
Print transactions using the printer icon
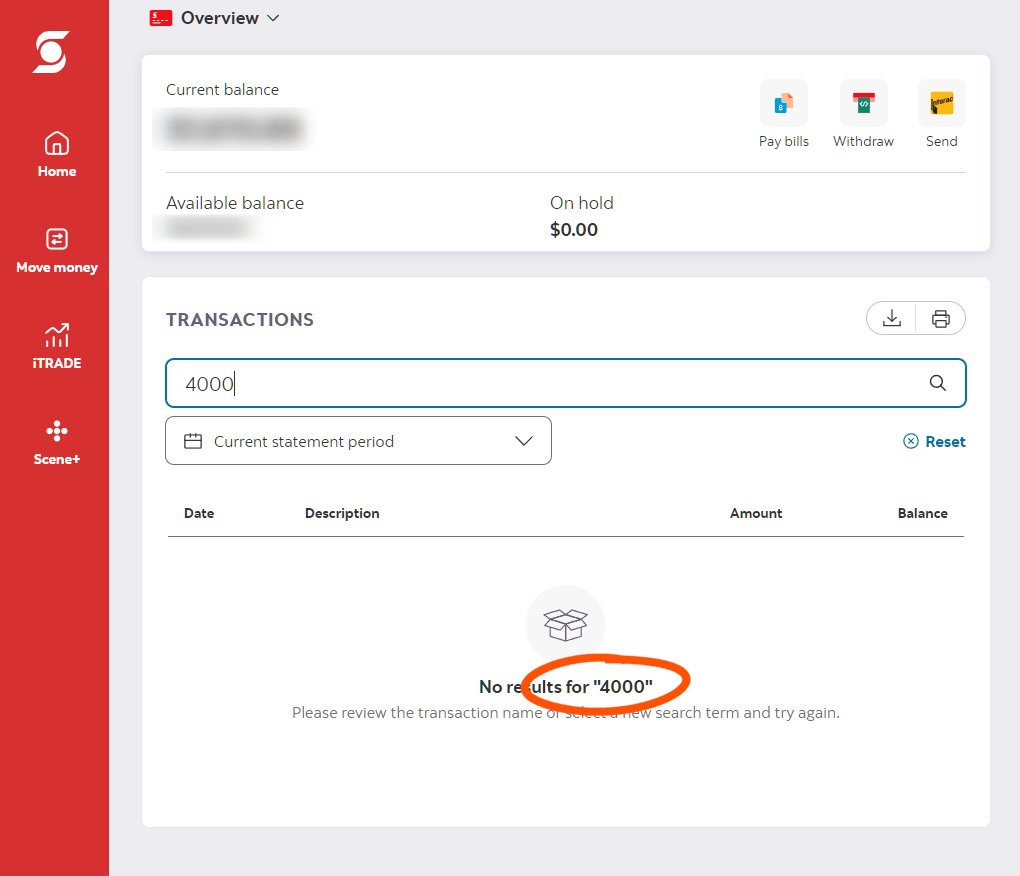[941, 318]
